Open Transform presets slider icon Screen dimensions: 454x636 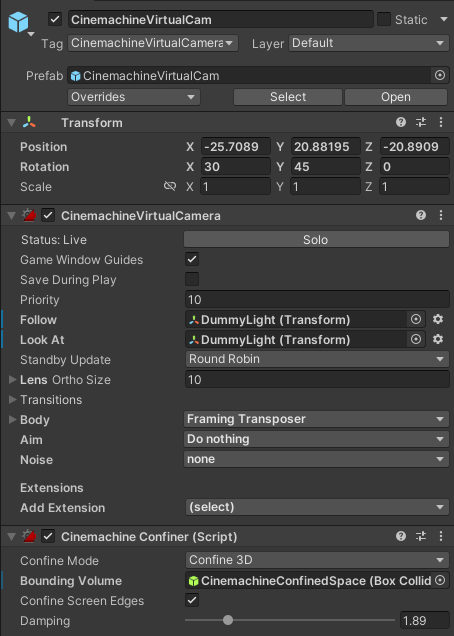pyautogui.click(x=421, y=122)
